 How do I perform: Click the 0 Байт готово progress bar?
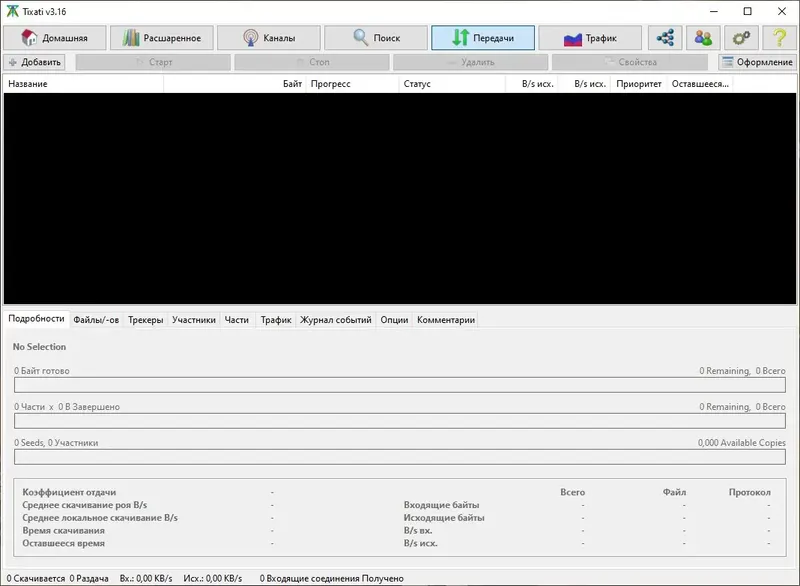point(399,385)
